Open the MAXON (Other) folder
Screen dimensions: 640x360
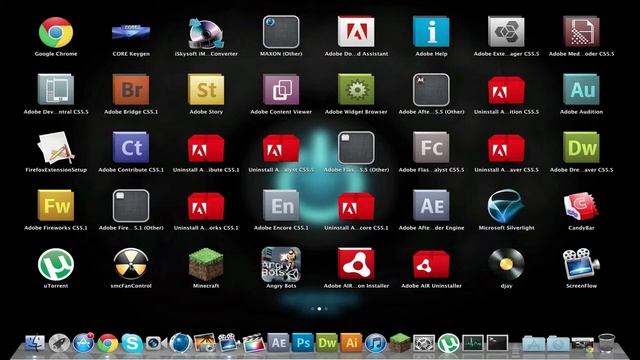[x=281, y=32]
